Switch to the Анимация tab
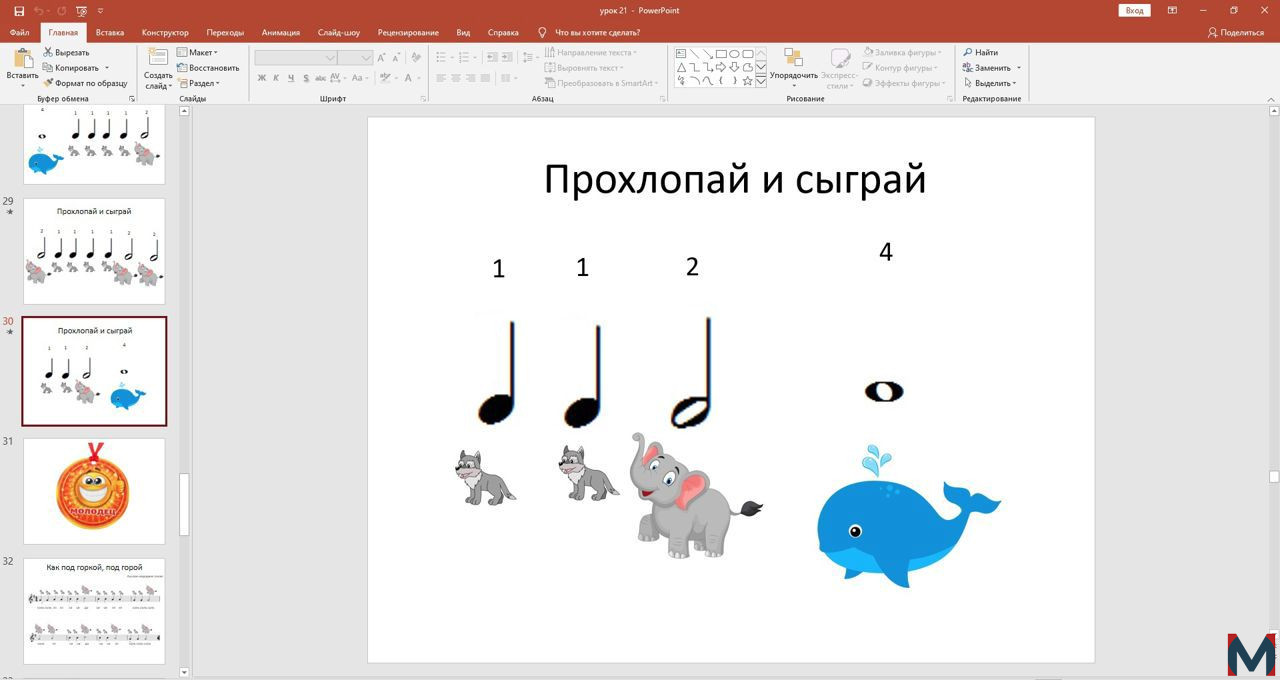 pos(281,32)
